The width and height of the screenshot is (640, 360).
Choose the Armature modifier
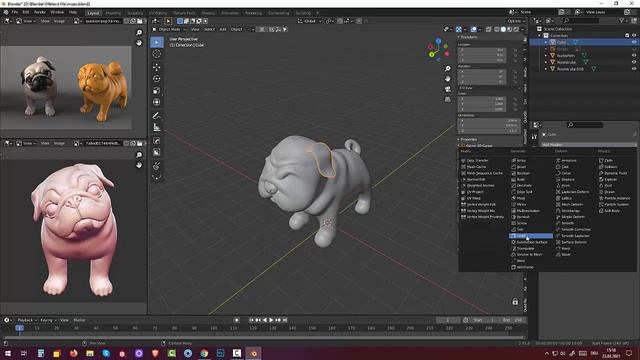(x=568, y=160)
